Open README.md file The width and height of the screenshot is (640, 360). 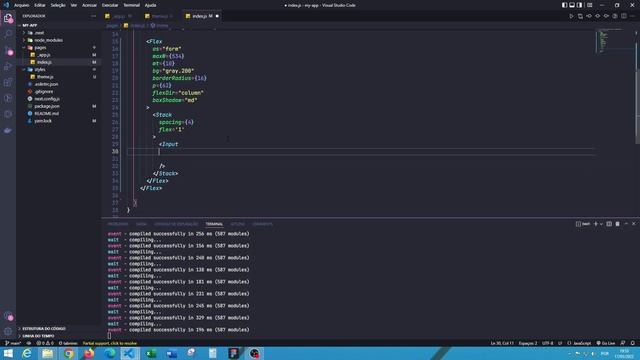pyautogui.click(x=46, y=113)
